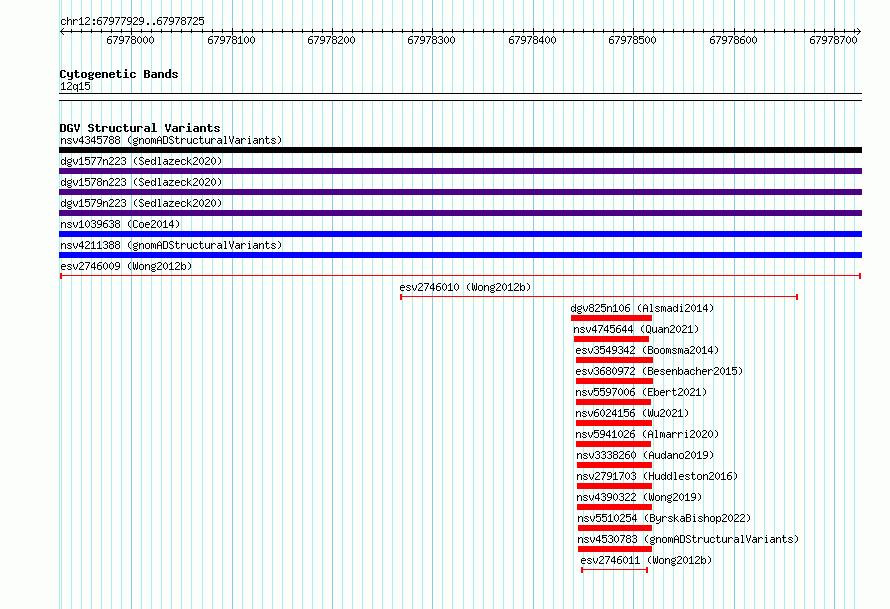
Task: Open variant esv3680972 (Besenbacher2015) label
Action: pos(659,371)
